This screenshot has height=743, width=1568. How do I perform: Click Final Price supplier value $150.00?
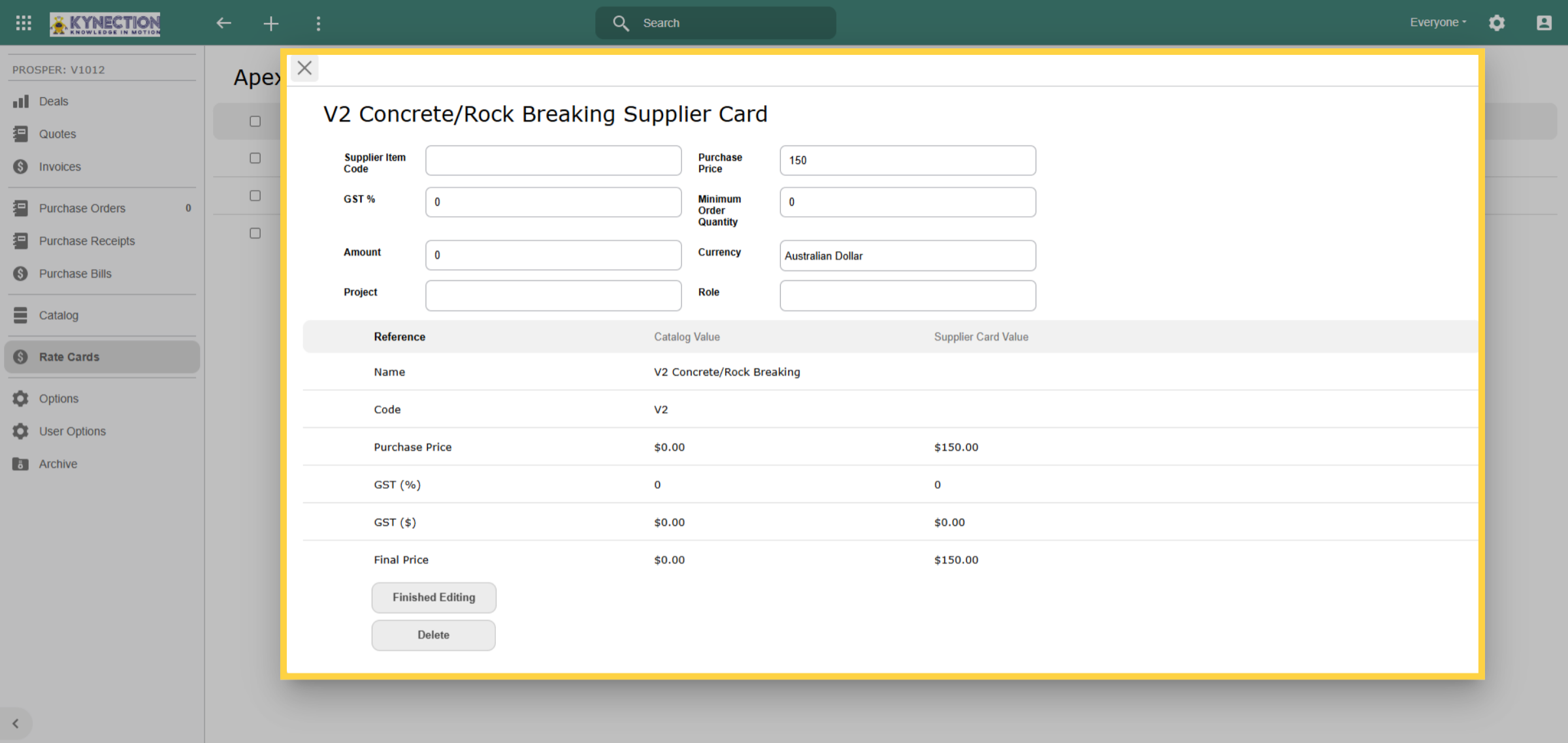pos(956,560)
